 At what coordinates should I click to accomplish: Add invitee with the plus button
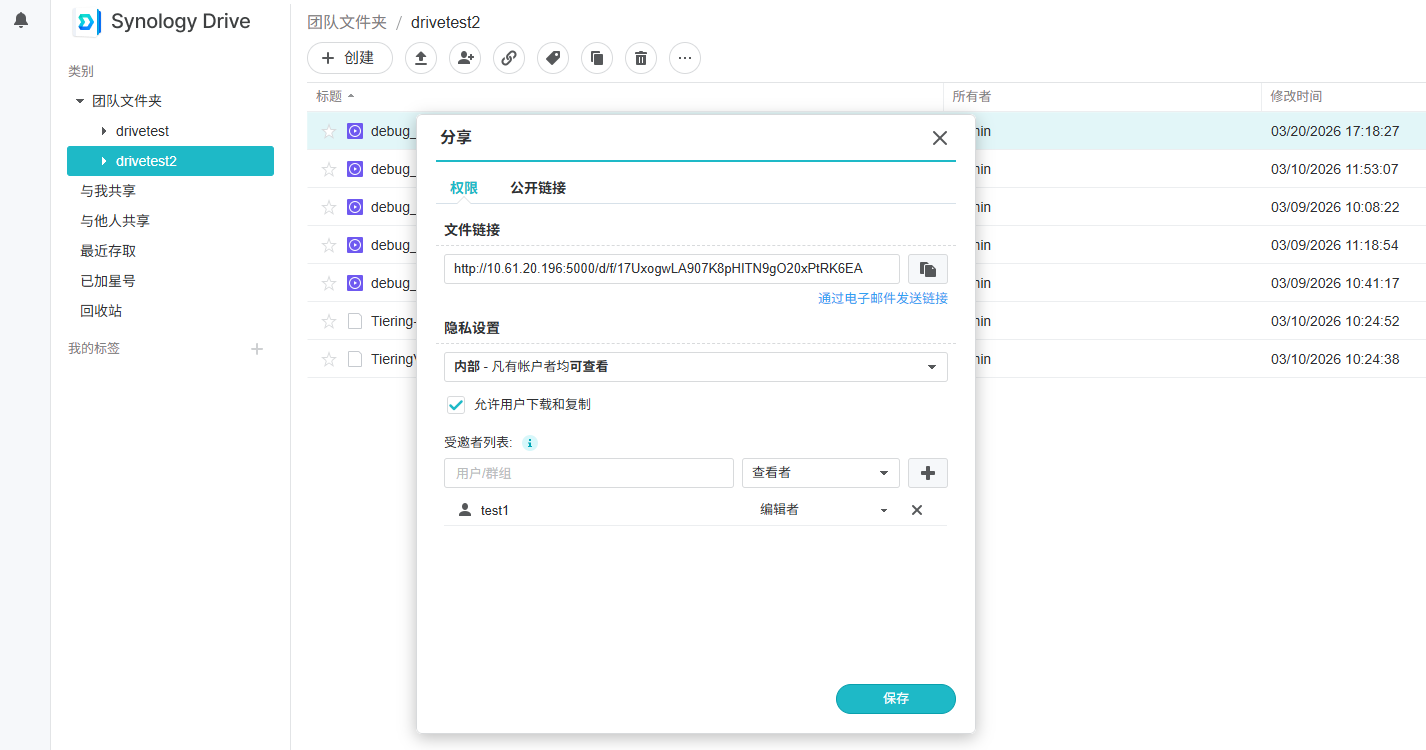coord(927,473)
